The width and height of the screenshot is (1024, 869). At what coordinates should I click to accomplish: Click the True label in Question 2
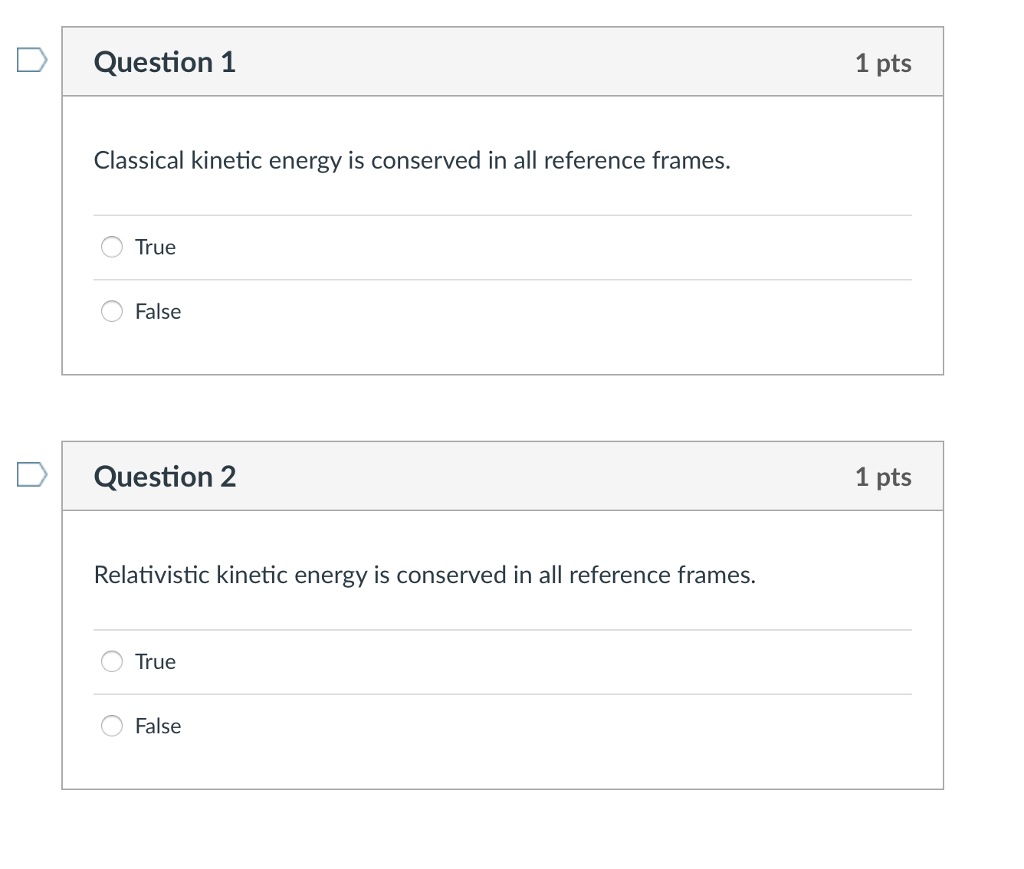tap(156, 661)
